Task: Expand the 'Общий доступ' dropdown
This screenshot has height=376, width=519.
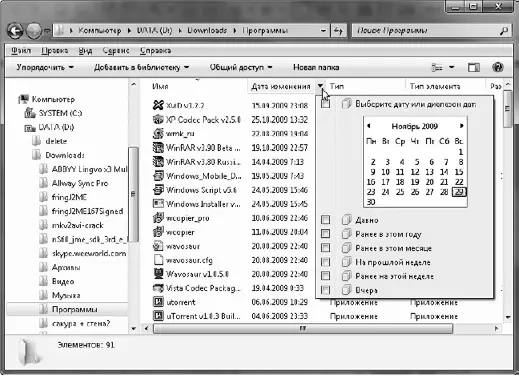Action: tap(241, 67)
